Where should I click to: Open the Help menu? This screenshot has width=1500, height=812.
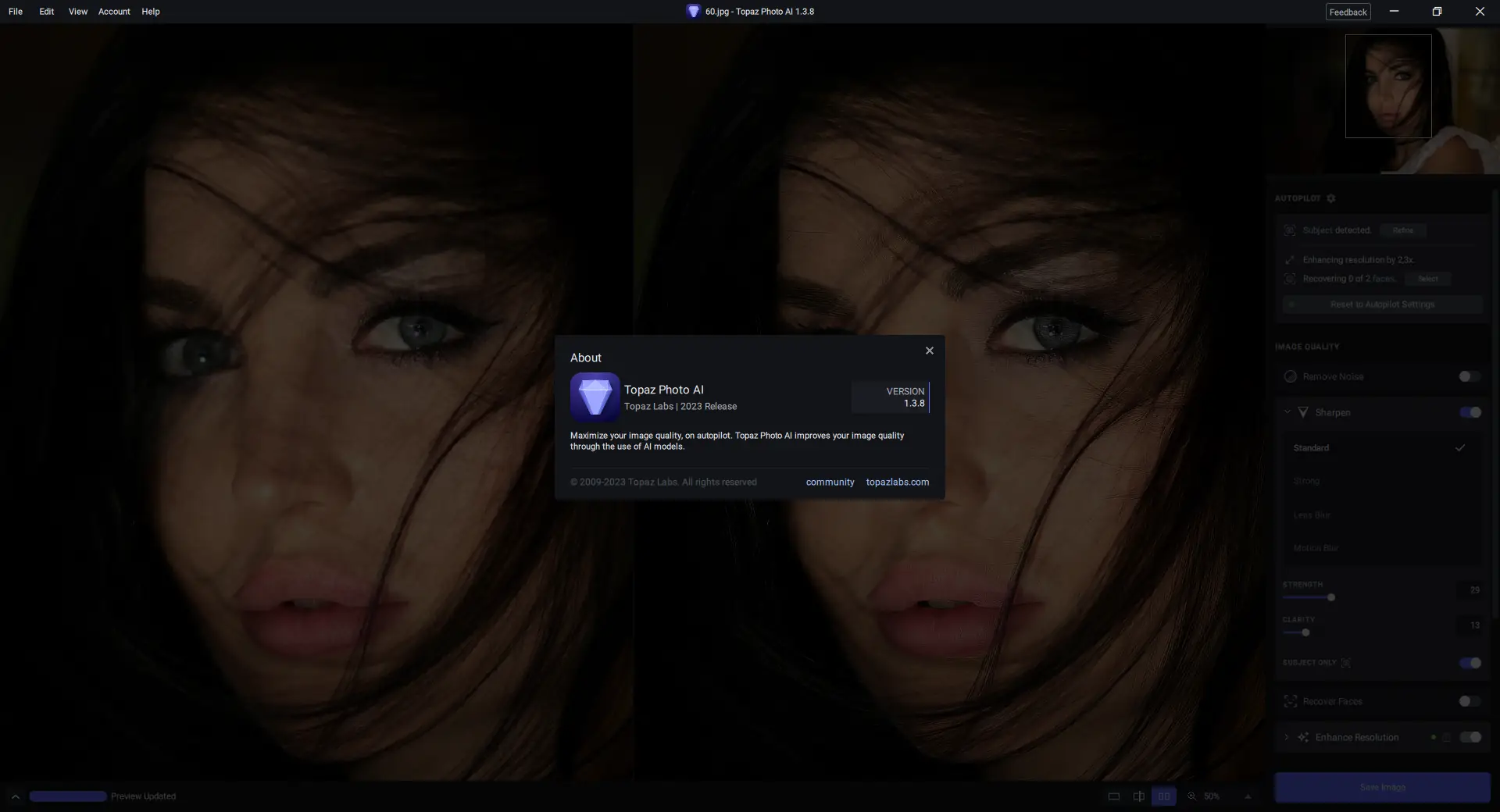coord(151,12)
